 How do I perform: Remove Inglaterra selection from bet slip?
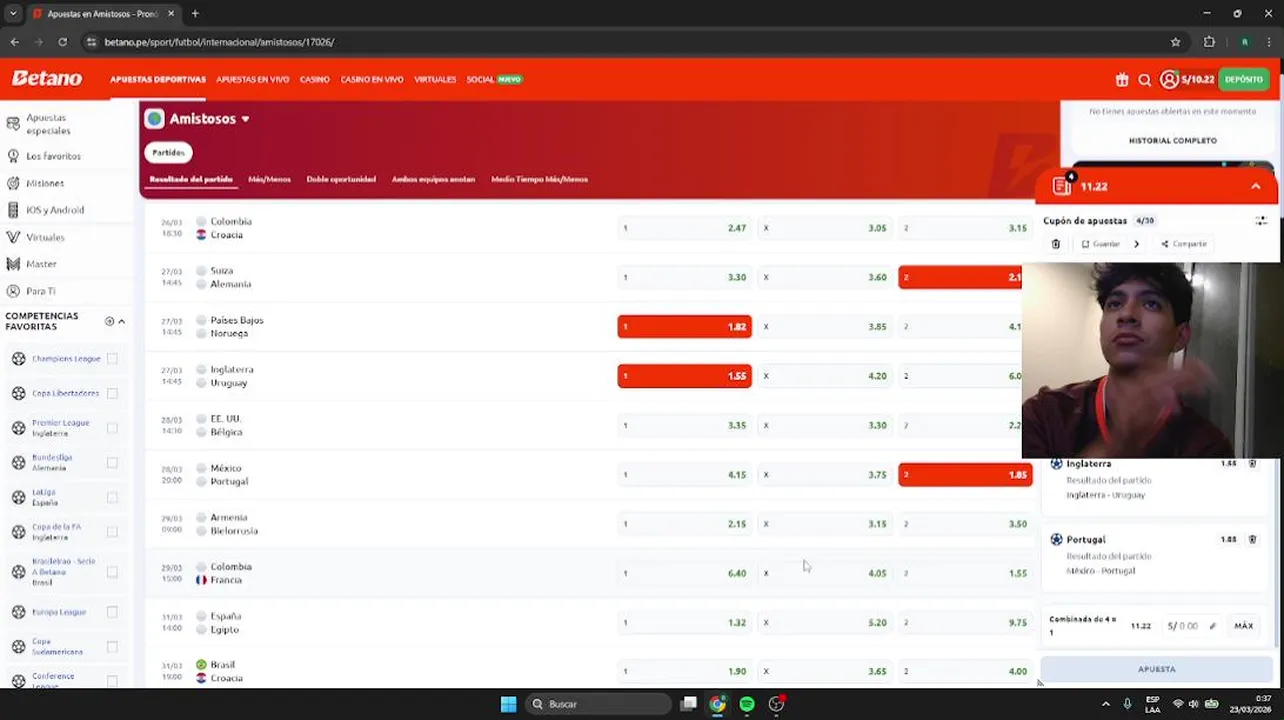point(1252,464)
